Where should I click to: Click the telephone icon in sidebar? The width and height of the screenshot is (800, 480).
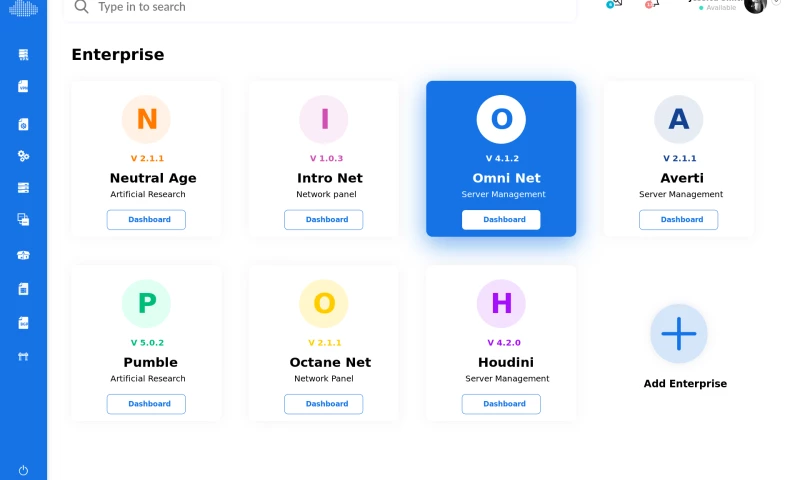23,255
